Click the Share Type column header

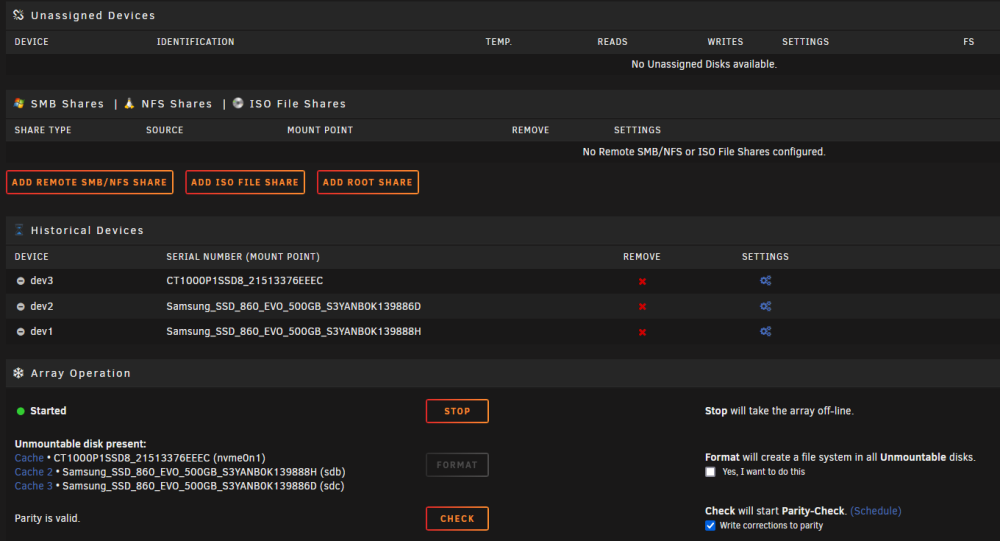point(43,130)
